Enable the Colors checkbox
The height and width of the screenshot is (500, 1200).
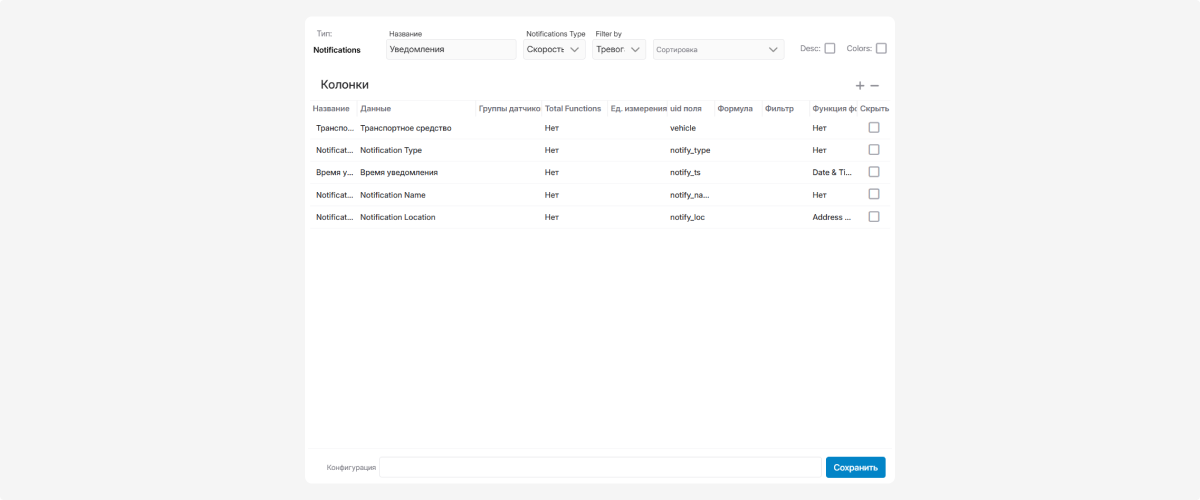[x=881, y=48]
